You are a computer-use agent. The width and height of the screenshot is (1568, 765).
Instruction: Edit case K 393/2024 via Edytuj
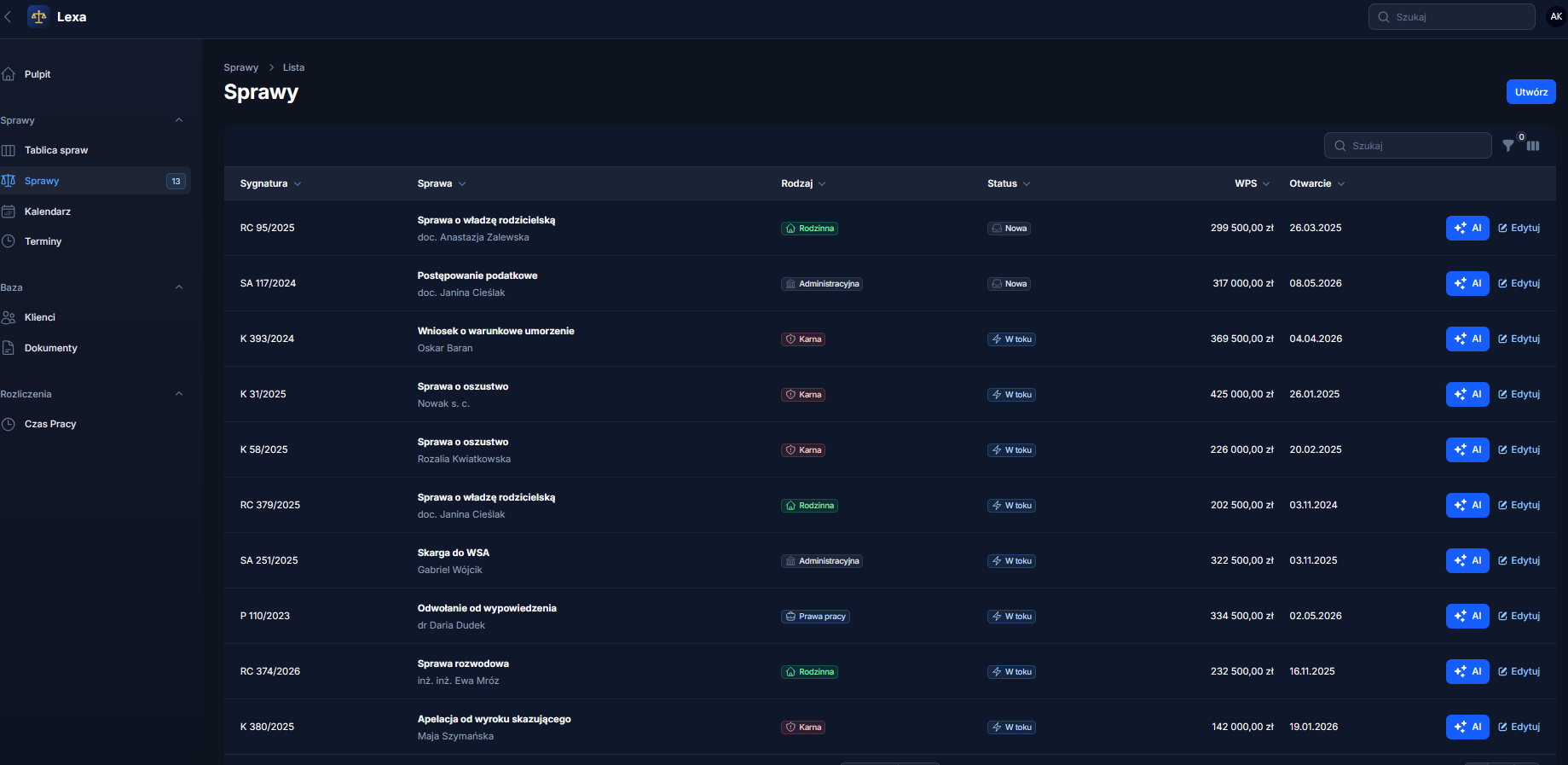point(1519,339)
